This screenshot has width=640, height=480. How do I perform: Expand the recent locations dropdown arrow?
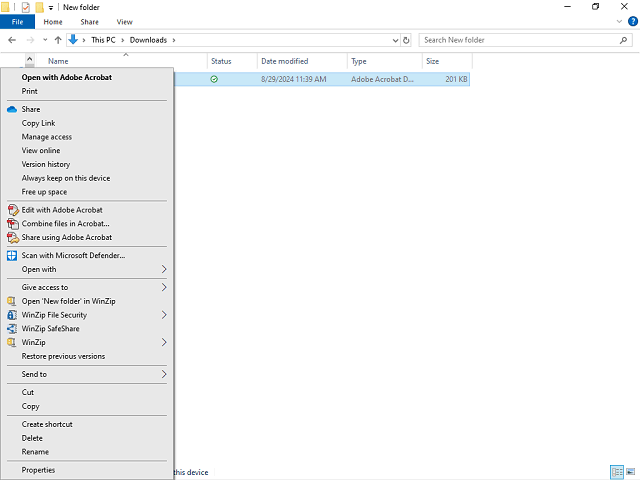tap(45, 40)
